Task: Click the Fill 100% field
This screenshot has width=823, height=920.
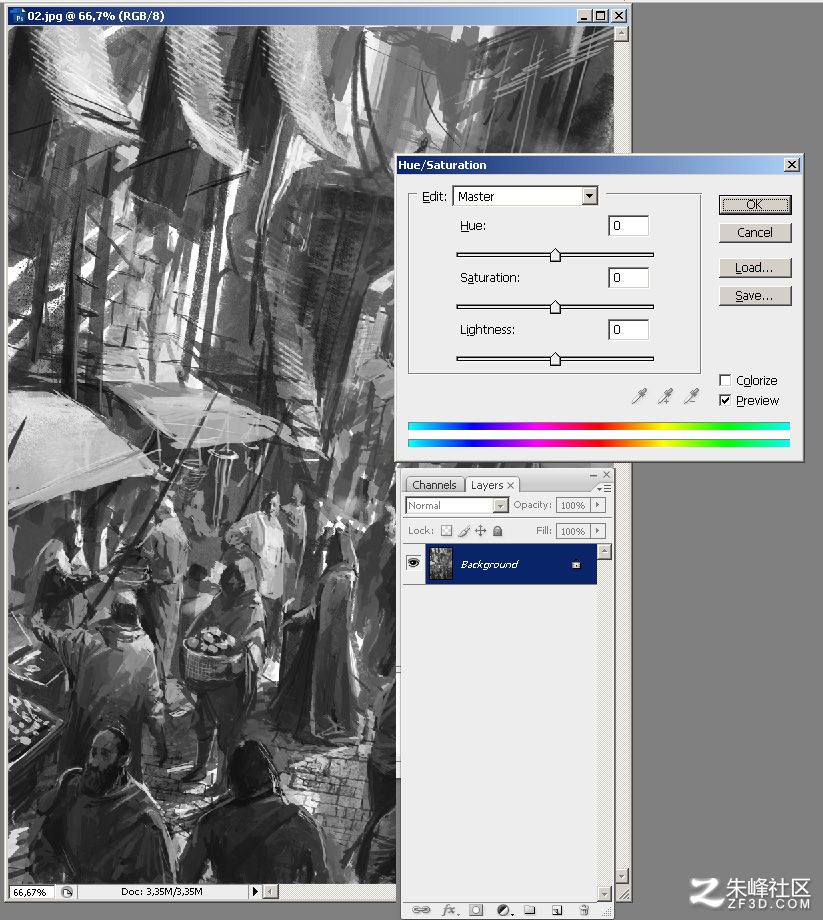Action: point(573,531)
